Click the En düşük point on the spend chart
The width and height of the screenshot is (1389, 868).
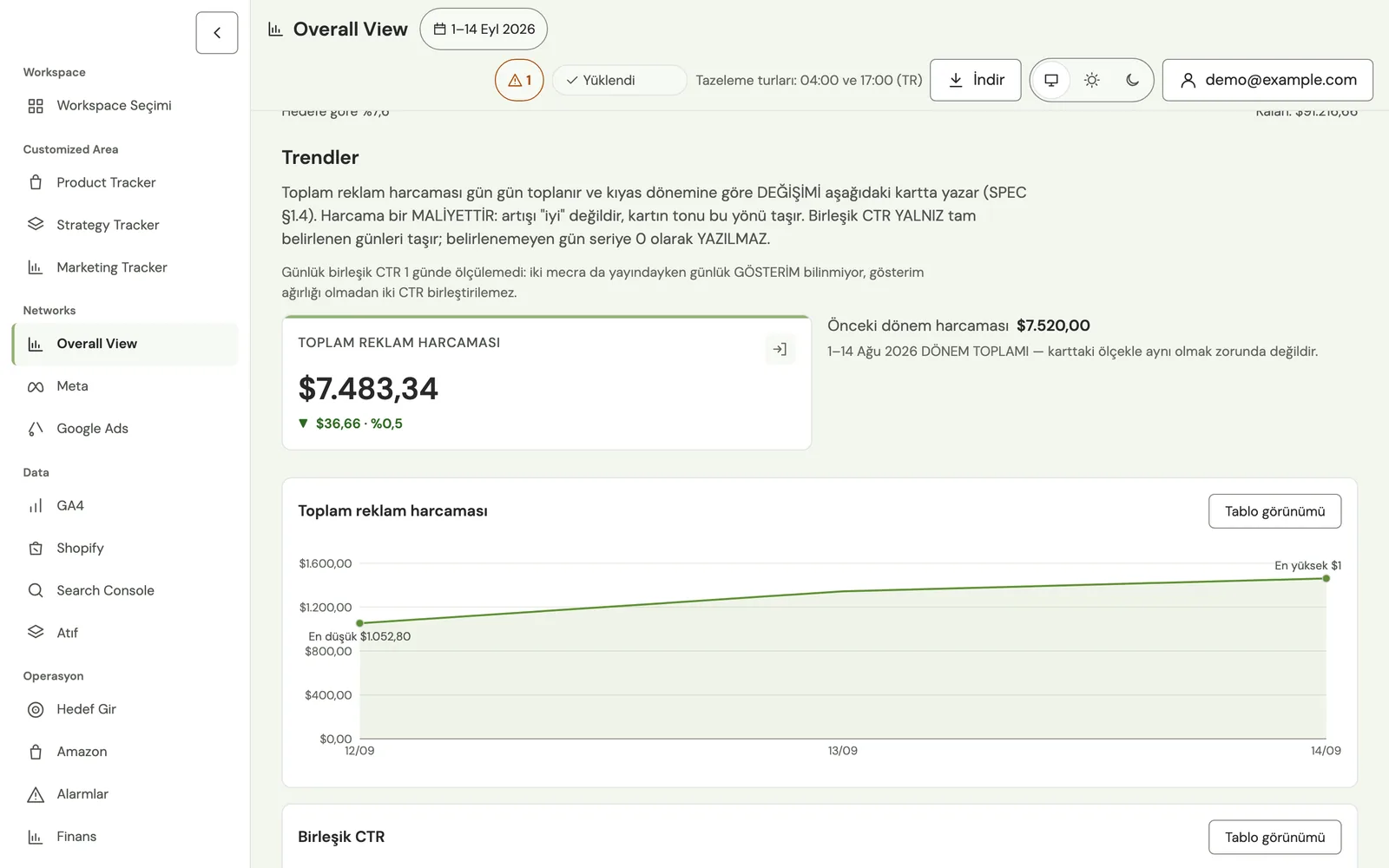[x=360, y=623]
